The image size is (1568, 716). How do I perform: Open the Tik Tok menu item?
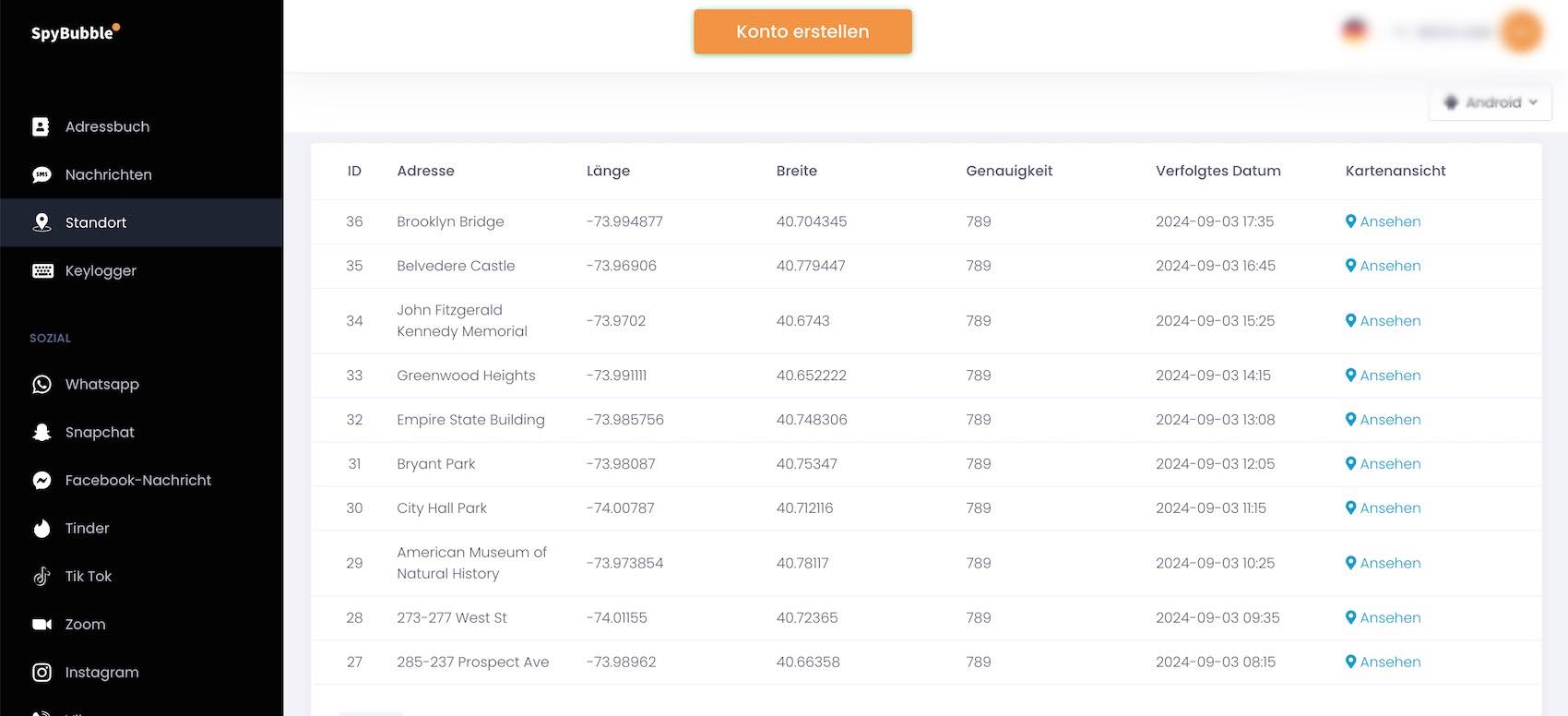[141, 576]
